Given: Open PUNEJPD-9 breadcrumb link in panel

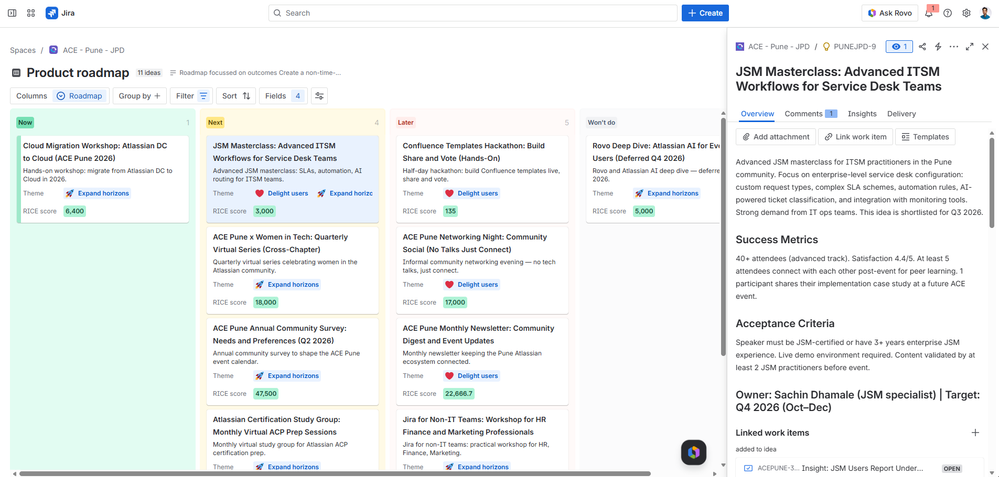Looking at the screenshot, I should point(854,46).
